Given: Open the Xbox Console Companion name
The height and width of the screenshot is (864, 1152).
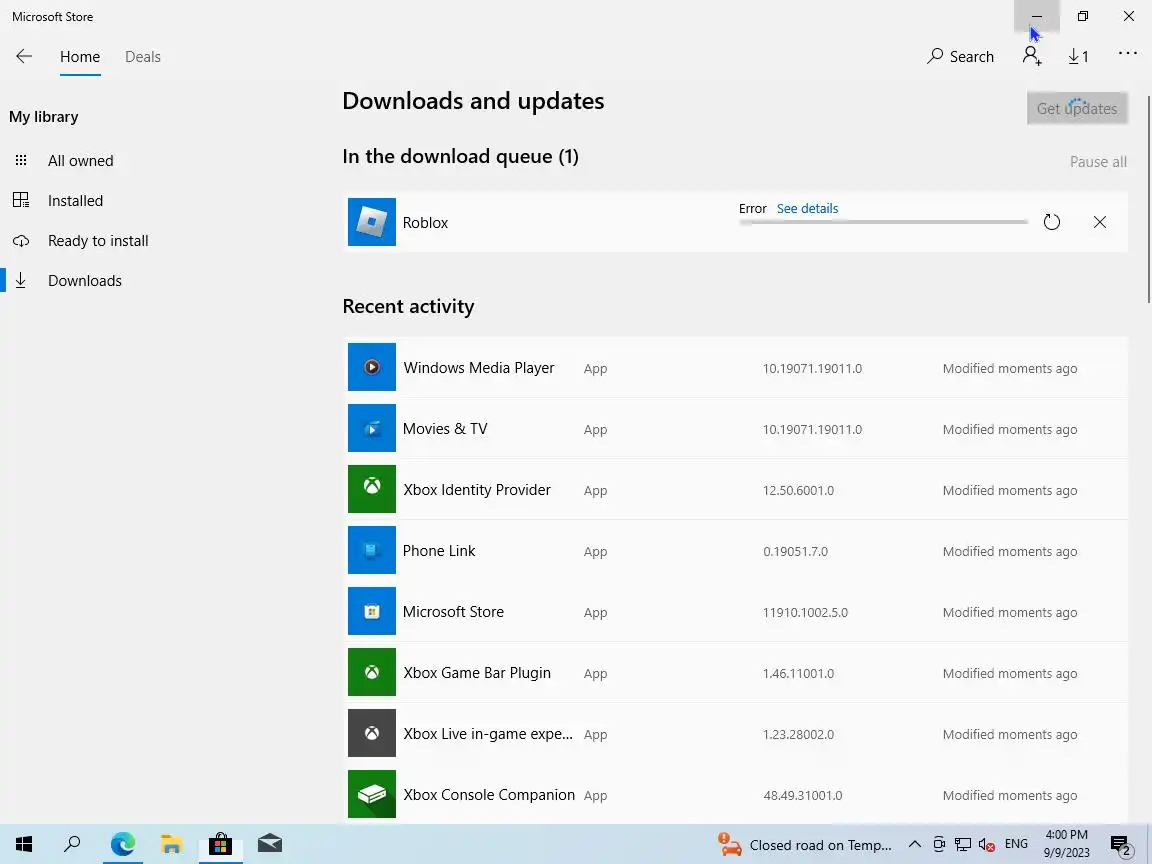Looking at the screenshot, I should pyautogui.click(x=489, y=795).
